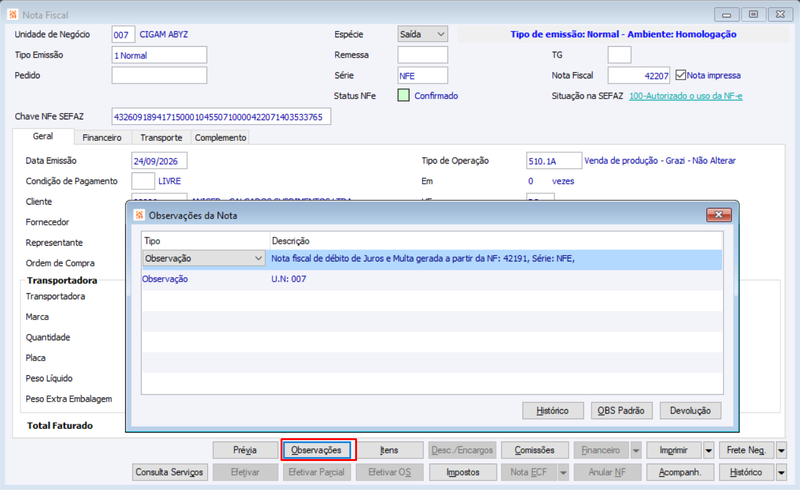Click the Histórico button in the bottom row

click(x=746, y=472)
